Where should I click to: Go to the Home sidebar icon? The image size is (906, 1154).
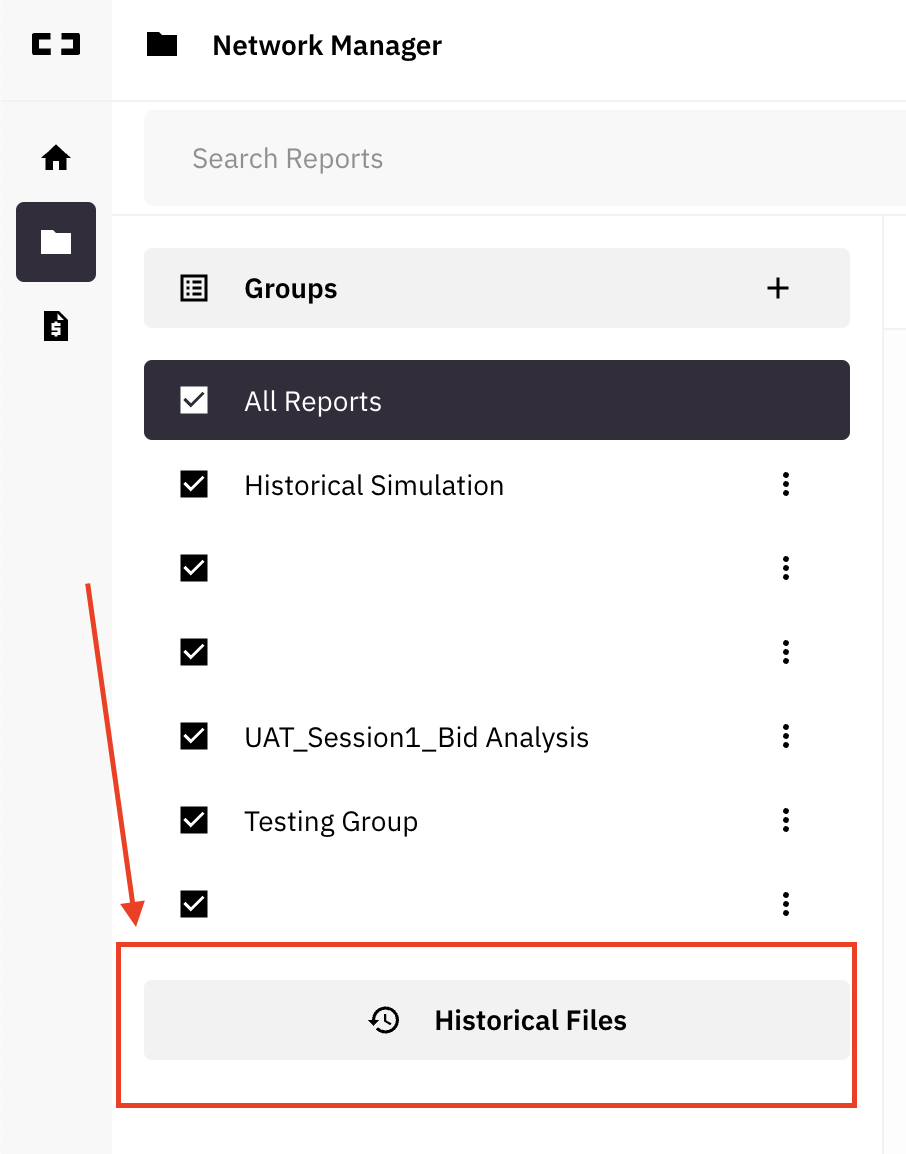point(56,157)
